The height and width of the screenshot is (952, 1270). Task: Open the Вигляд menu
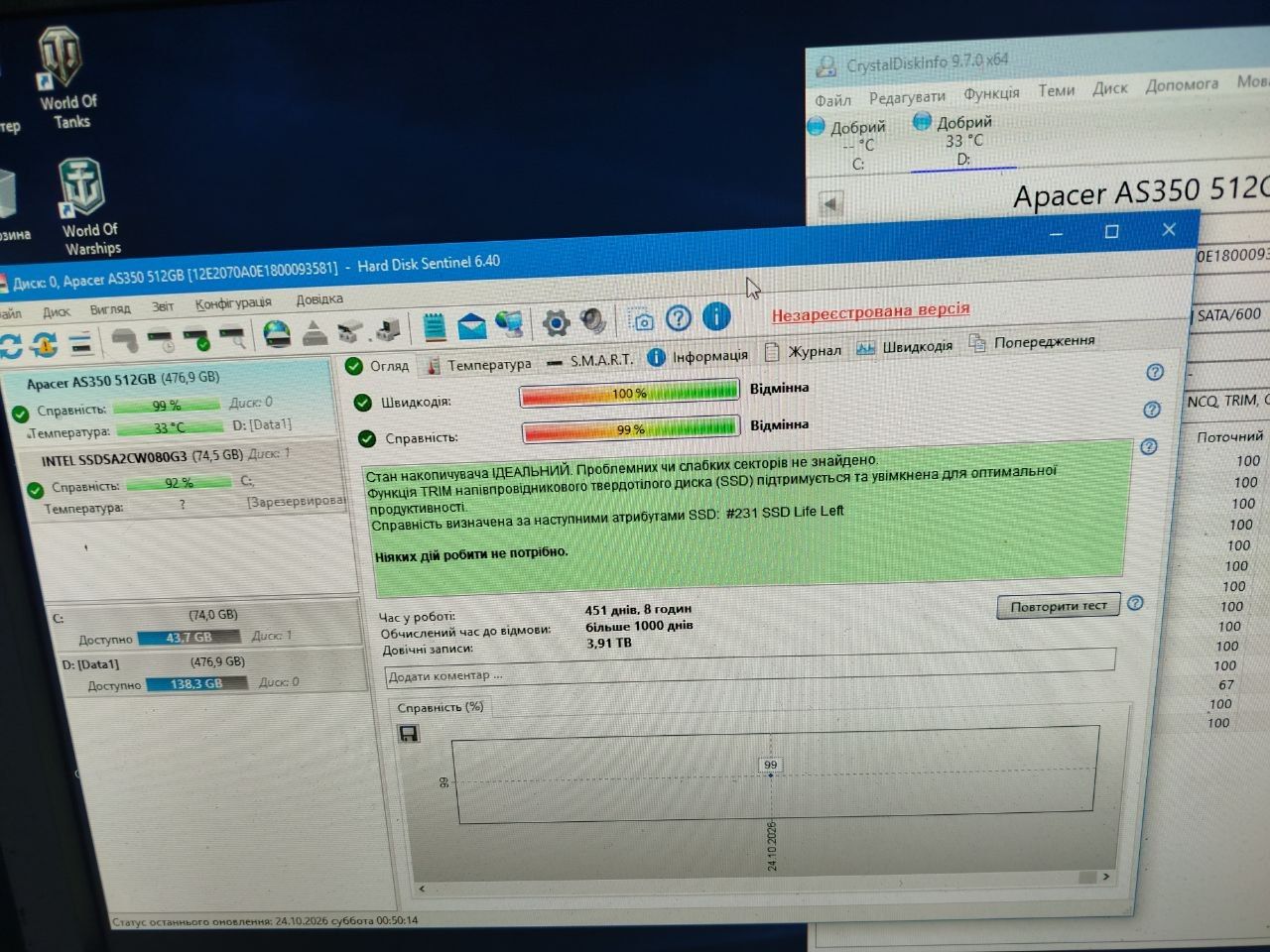click(x=109, y=308)
